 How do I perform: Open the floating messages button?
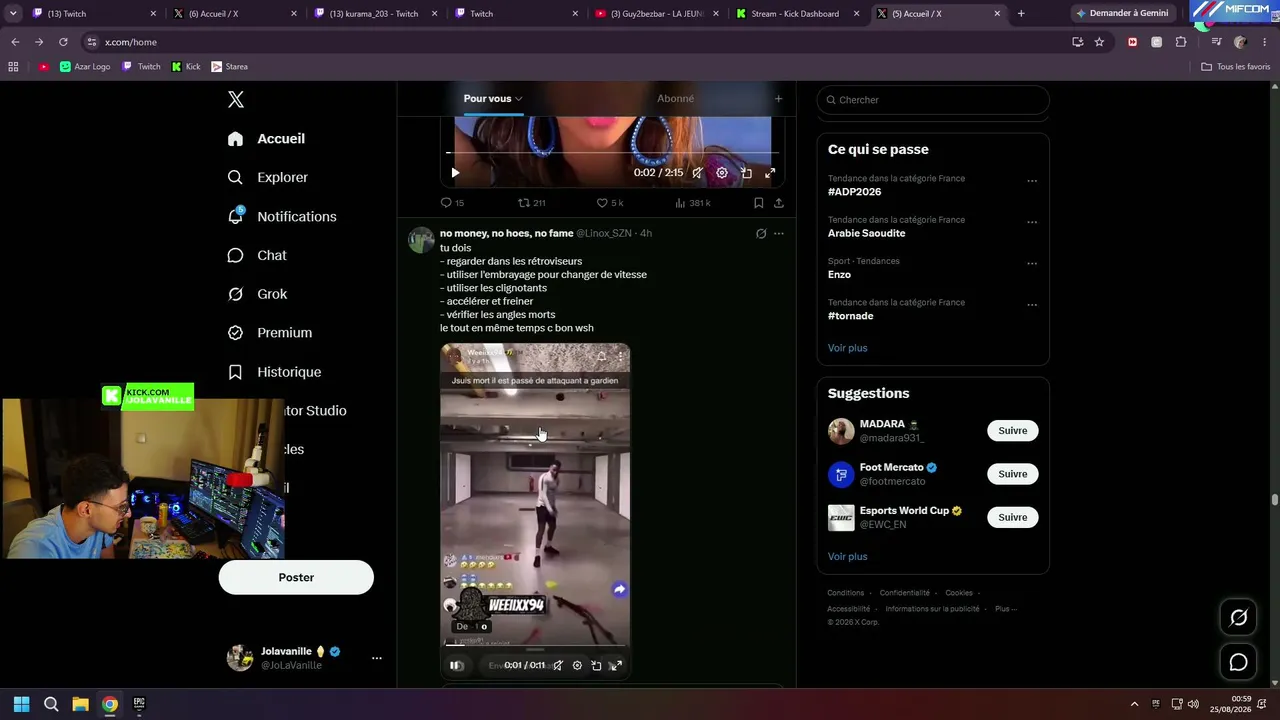1238,662
